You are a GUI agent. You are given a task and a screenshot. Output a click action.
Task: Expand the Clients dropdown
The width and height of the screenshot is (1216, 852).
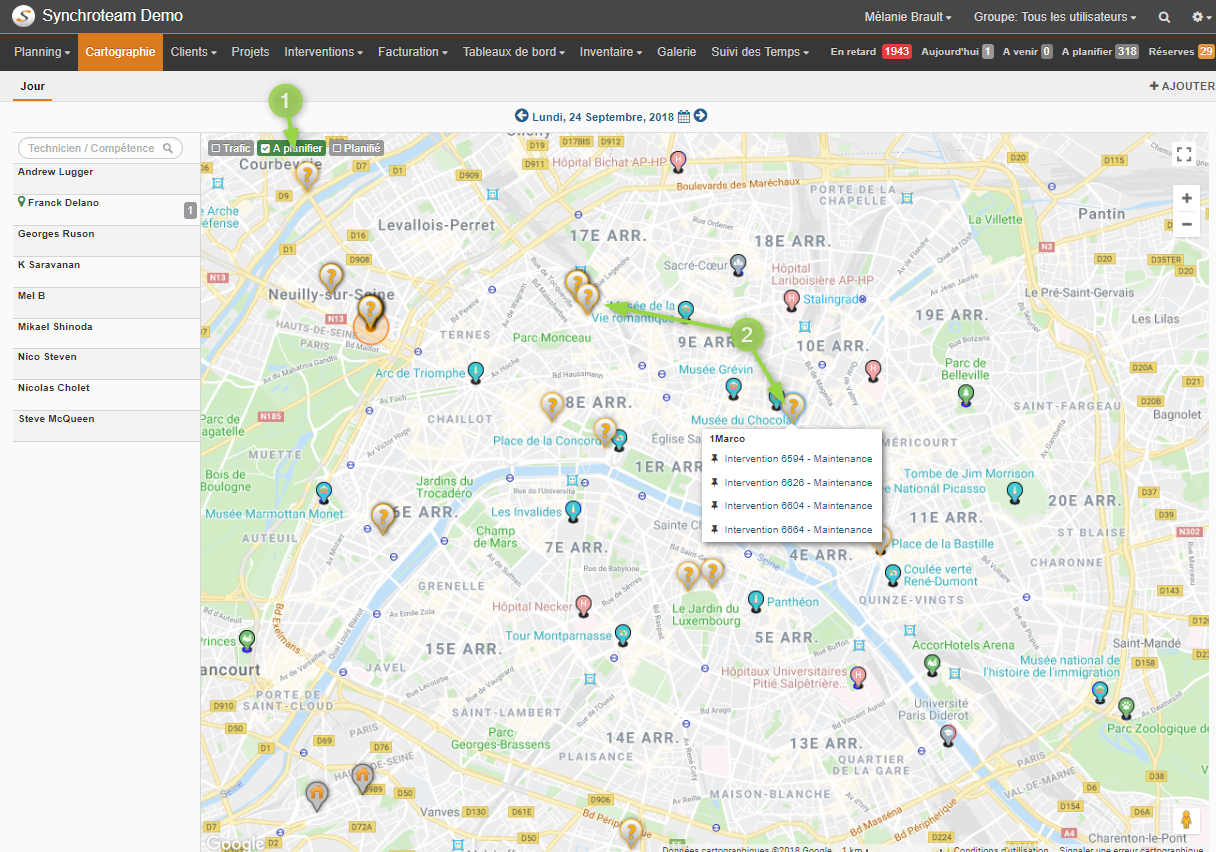tap(194, 52)
